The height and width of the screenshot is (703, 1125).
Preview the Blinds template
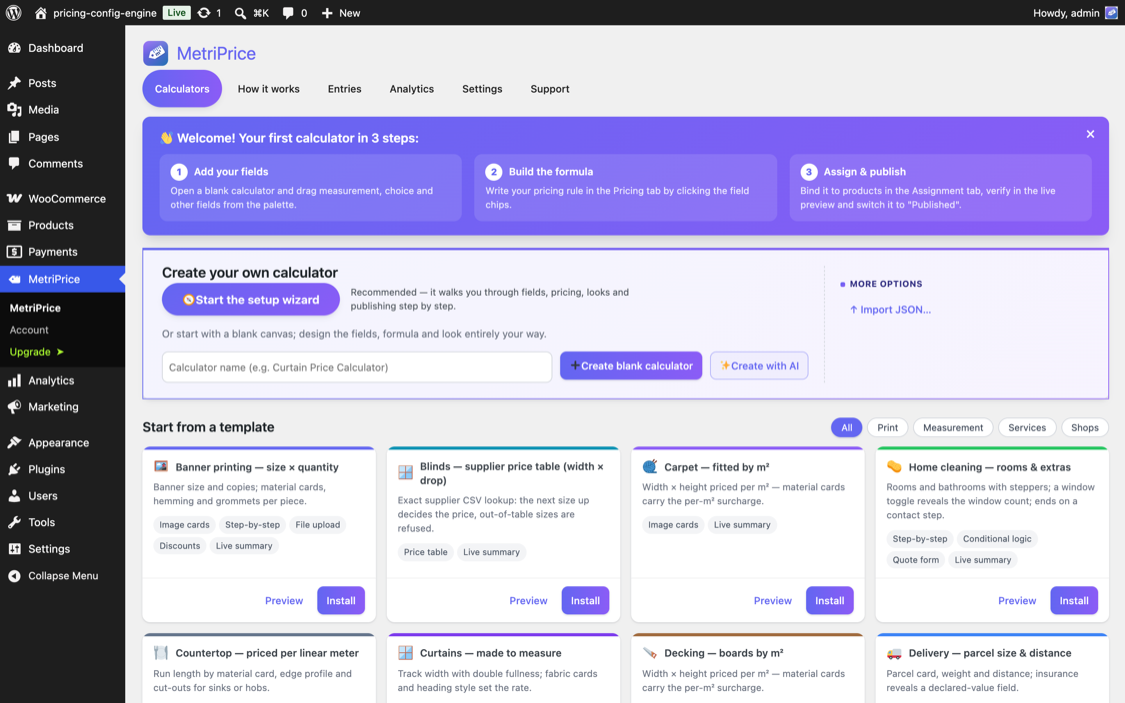(x=528, y=600)
